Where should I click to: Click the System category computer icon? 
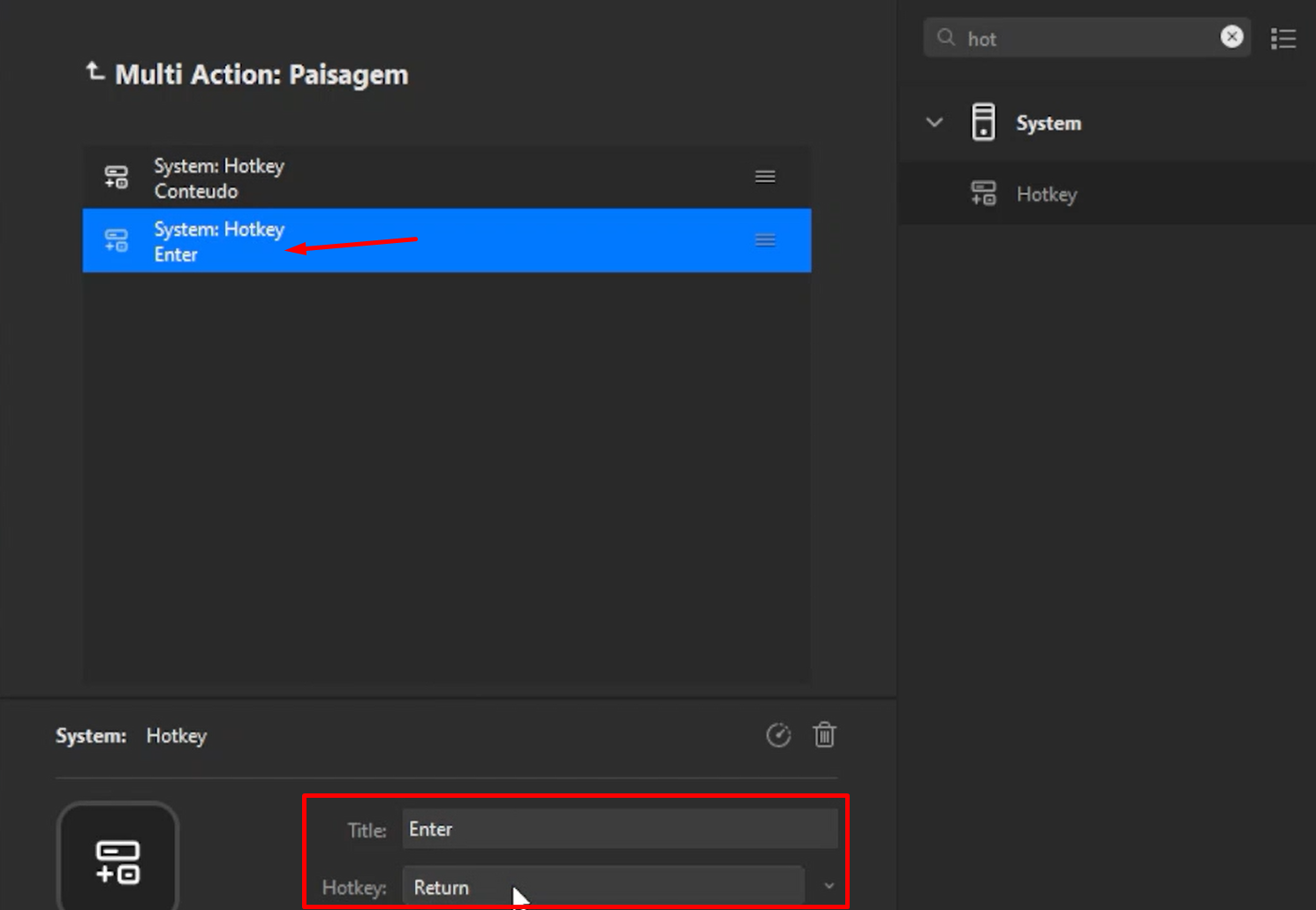coord(983,122)
